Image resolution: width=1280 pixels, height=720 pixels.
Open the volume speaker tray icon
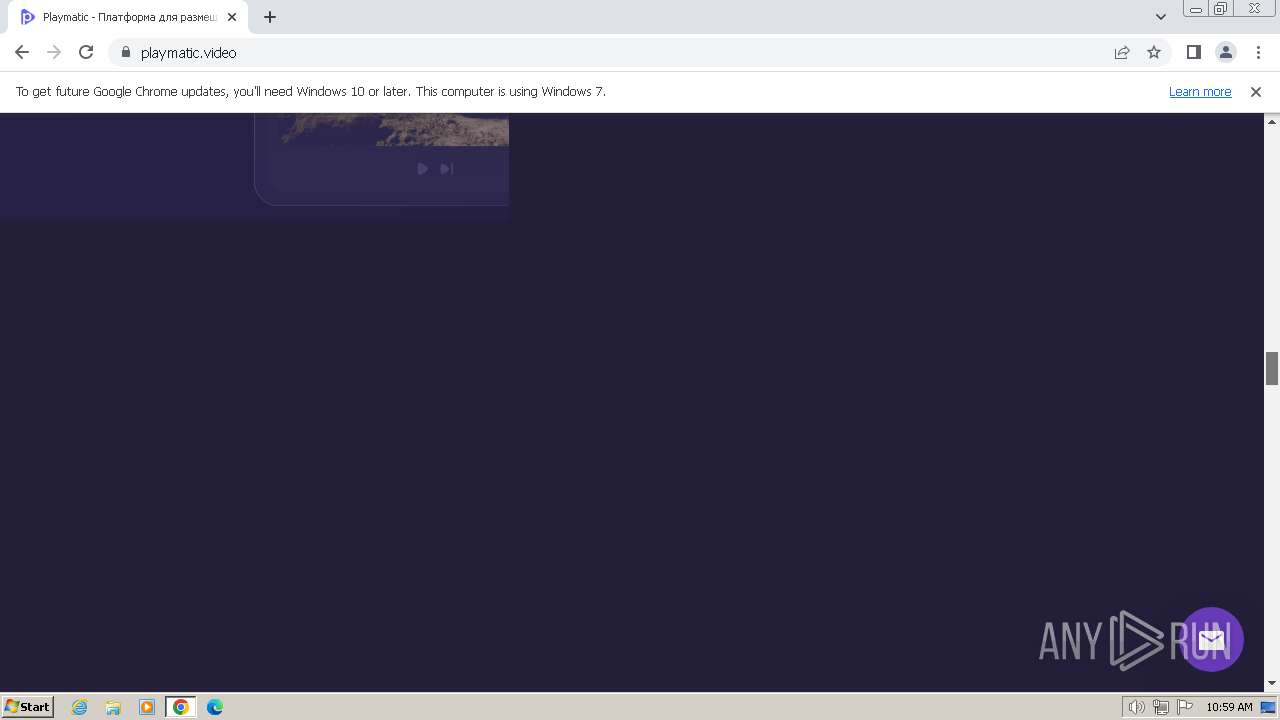(x=1136, y=707)
